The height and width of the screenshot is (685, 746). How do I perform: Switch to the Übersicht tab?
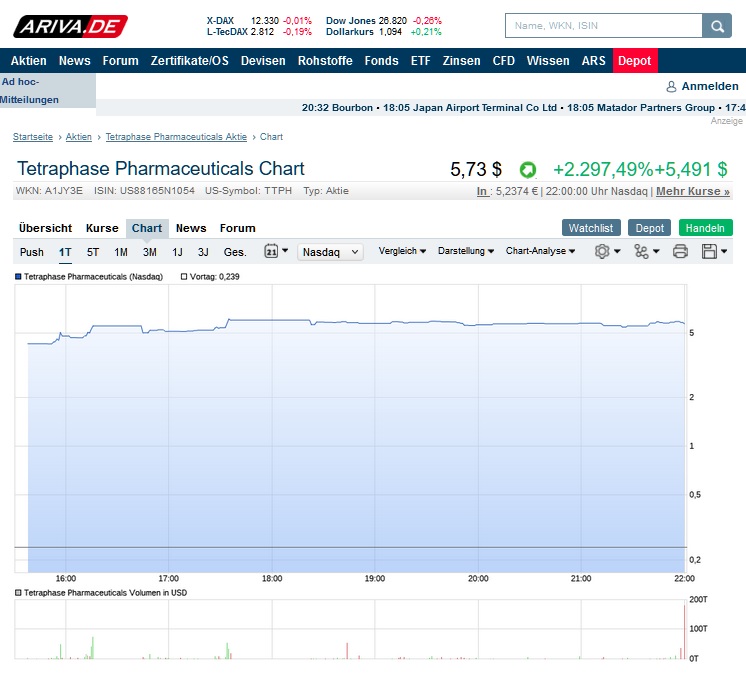(45, 228)
